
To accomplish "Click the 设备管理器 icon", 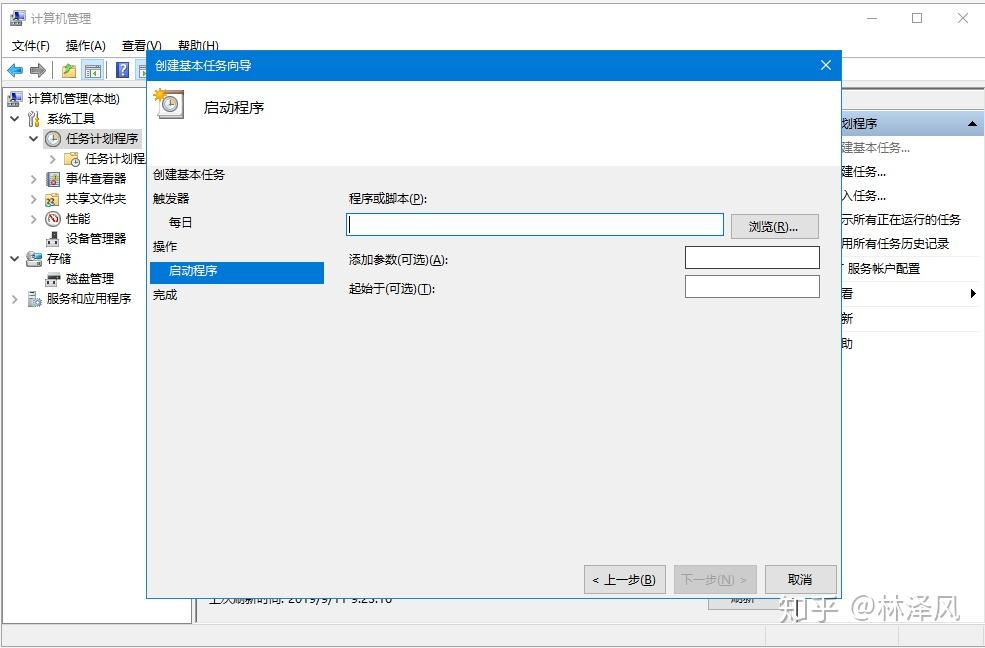I will (53, 239).
